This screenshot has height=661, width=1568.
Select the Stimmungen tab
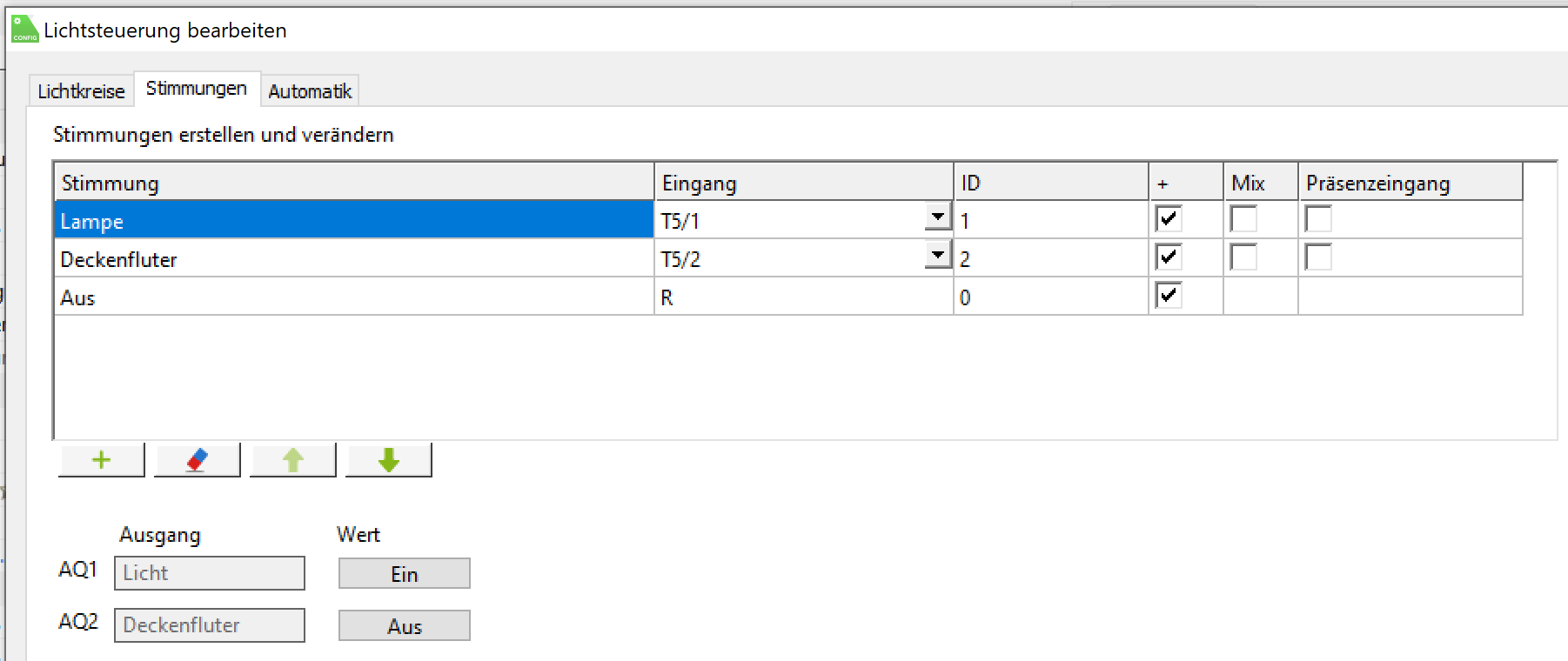click(197, 89)
